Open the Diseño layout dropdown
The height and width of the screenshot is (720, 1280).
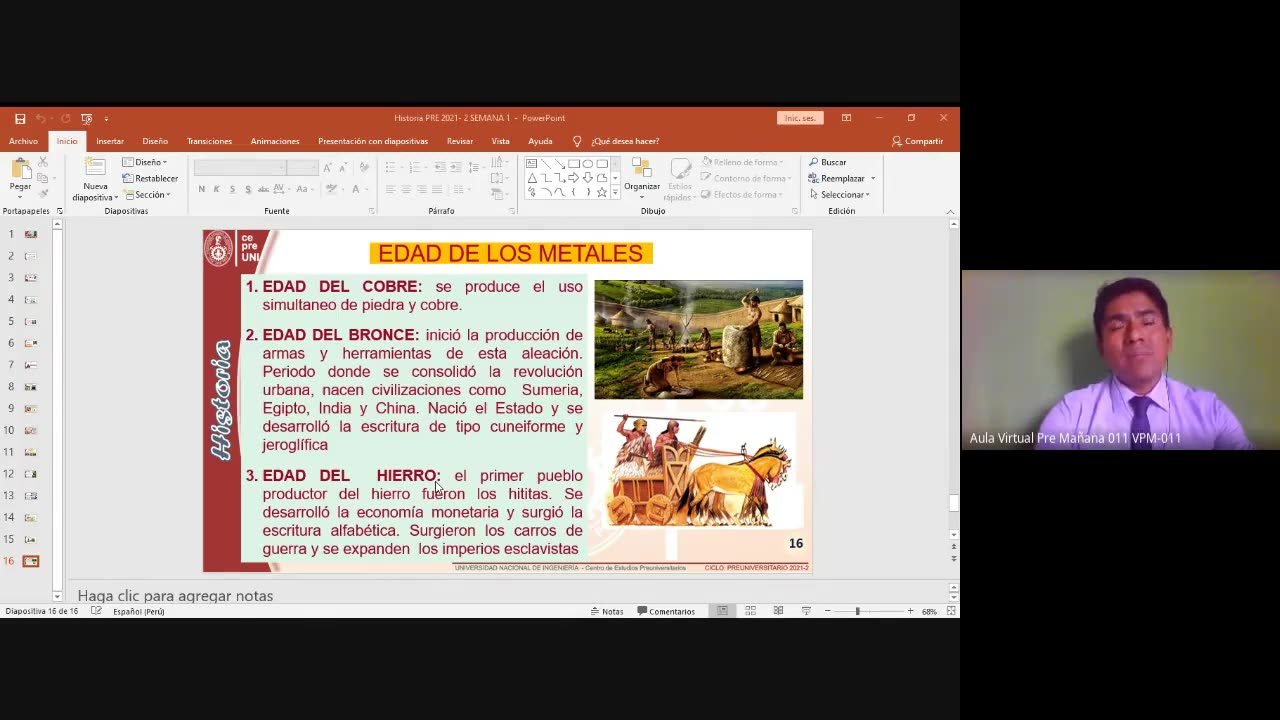click(x=145, y=162)
